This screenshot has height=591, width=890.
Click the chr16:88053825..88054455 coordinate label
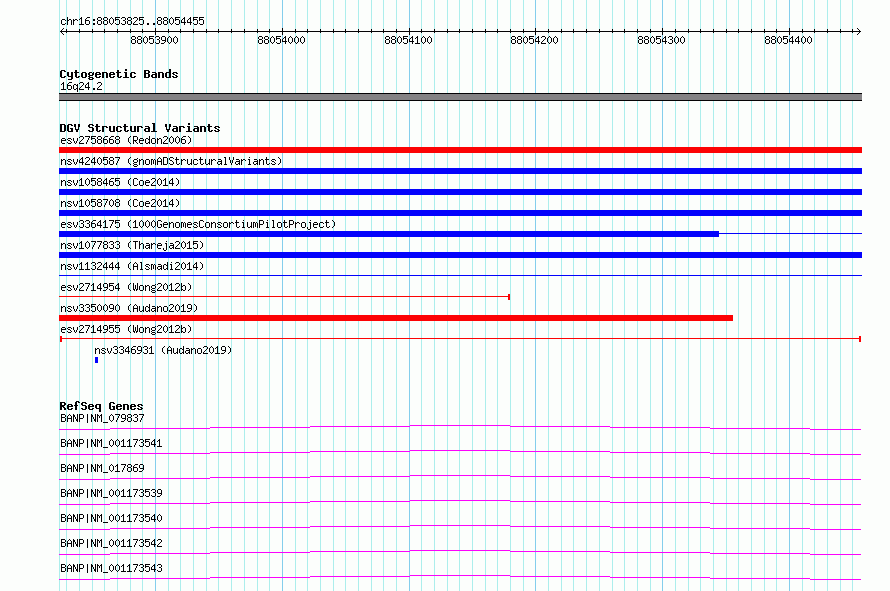point(132,22)
